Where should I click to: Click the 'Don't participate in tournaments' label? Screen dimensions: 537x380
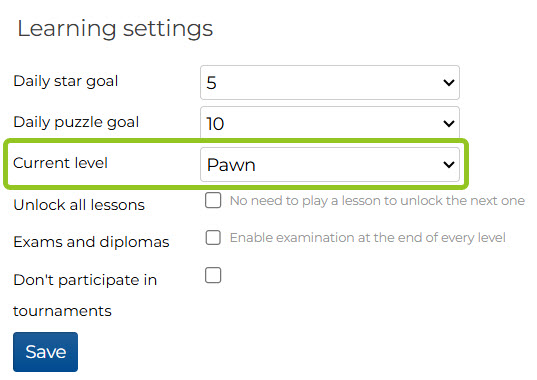pos(85,295)
